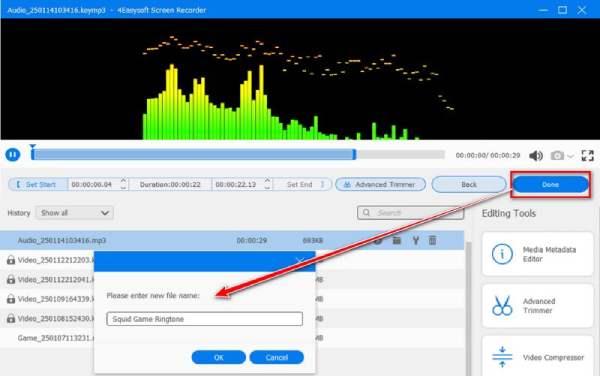Confirm the new file name with OK
This screenshot has width=600, height=376.
click(218, 357)
